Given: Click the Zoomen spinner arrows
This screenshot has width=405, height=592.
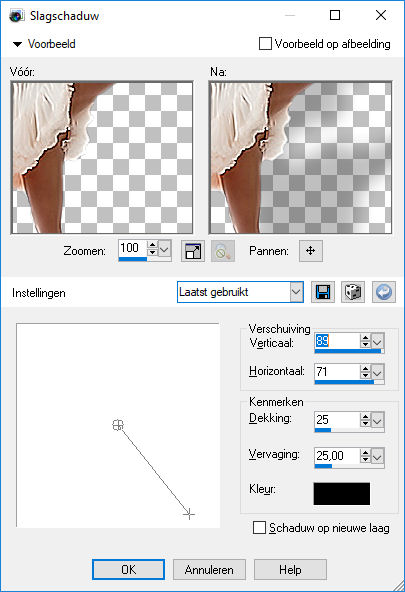Looking at the screenshot, I should pyautogui.click(x=152, y=248).
